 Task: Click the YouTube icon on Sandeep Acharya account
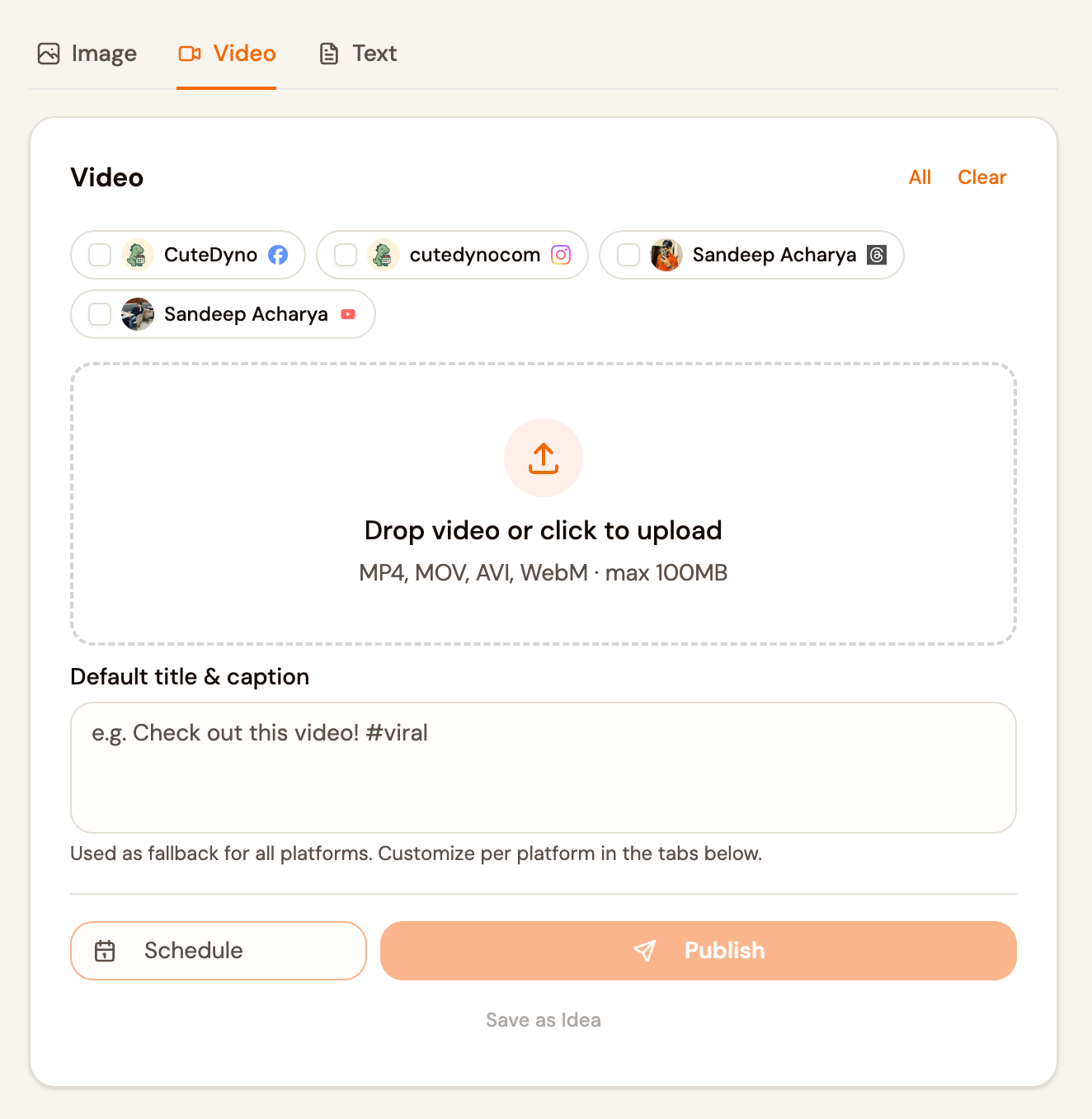click(348, 314)
